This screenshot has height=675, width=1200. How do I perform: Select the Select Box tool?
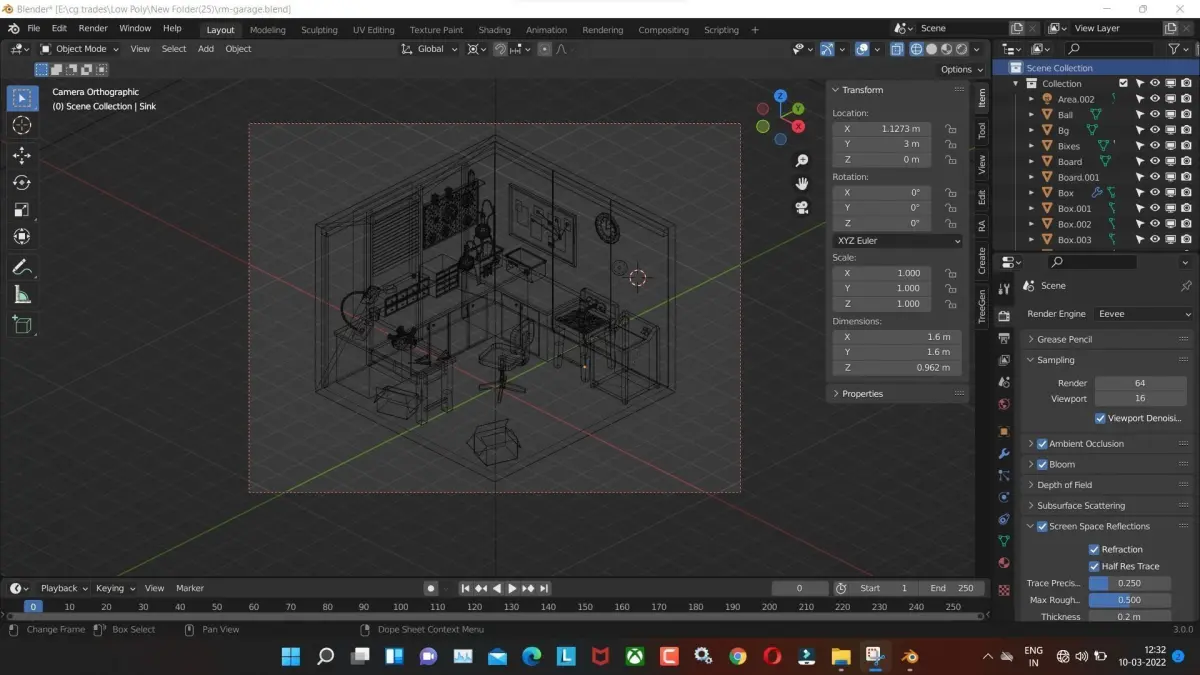click(x=22, y=98)
